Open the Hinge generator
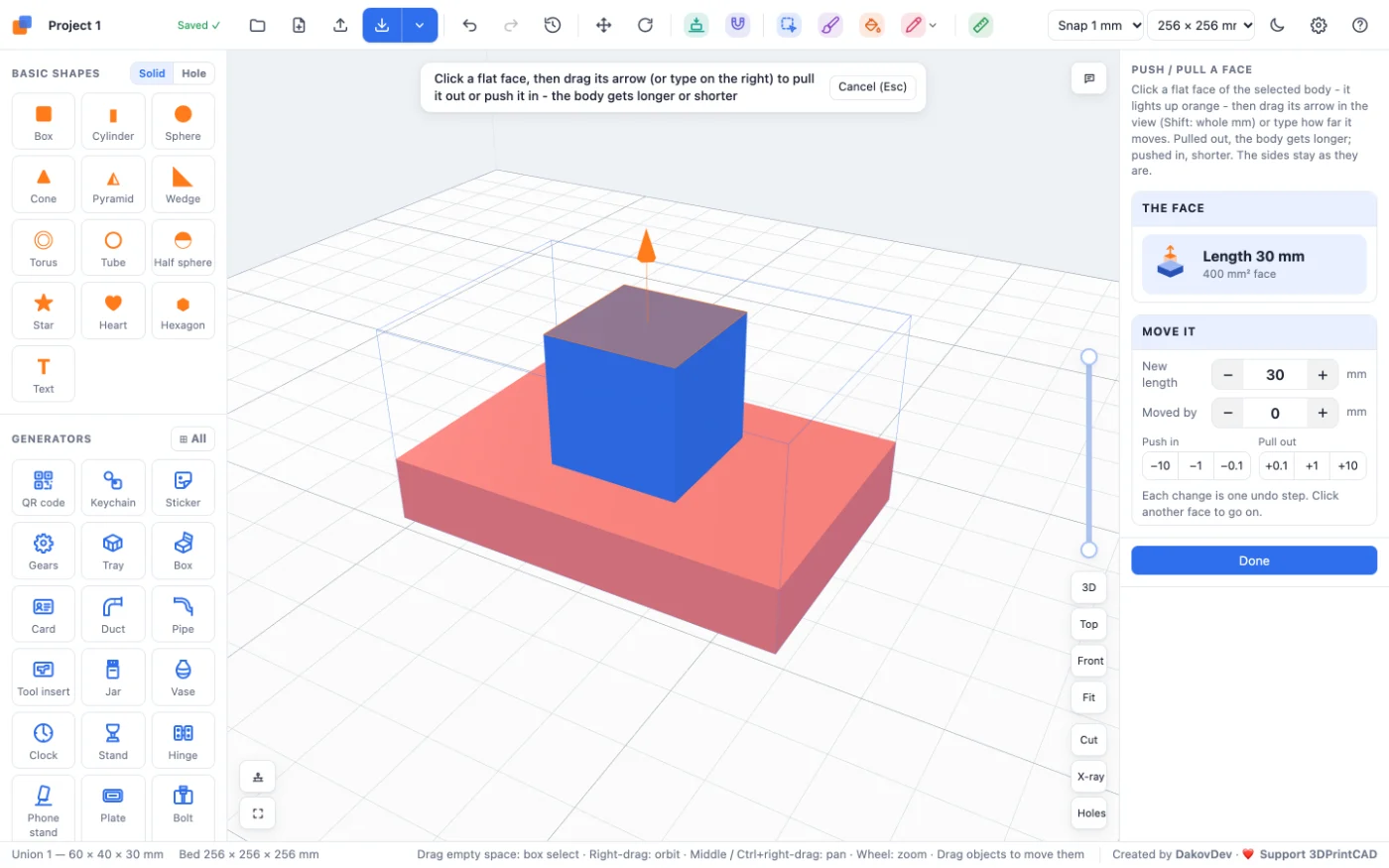The width and height of the screenshot is (1389, 868). [x=183, y=741]
